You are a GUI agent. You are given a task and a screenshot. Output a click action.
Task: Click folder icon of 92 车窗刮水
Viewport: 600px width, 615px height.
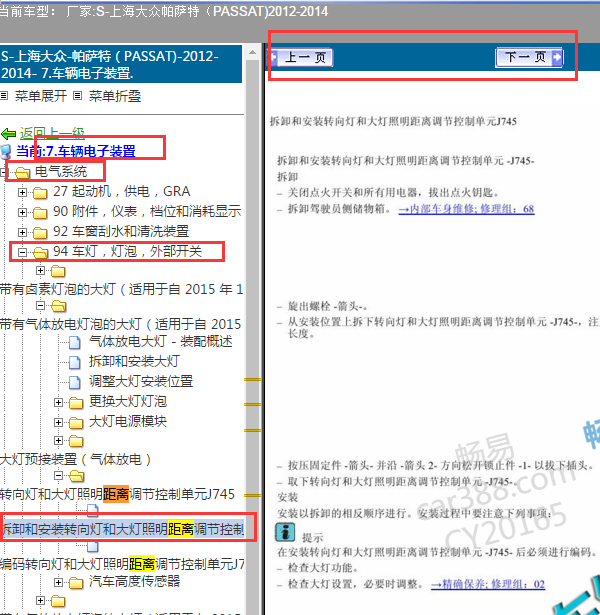40,233
